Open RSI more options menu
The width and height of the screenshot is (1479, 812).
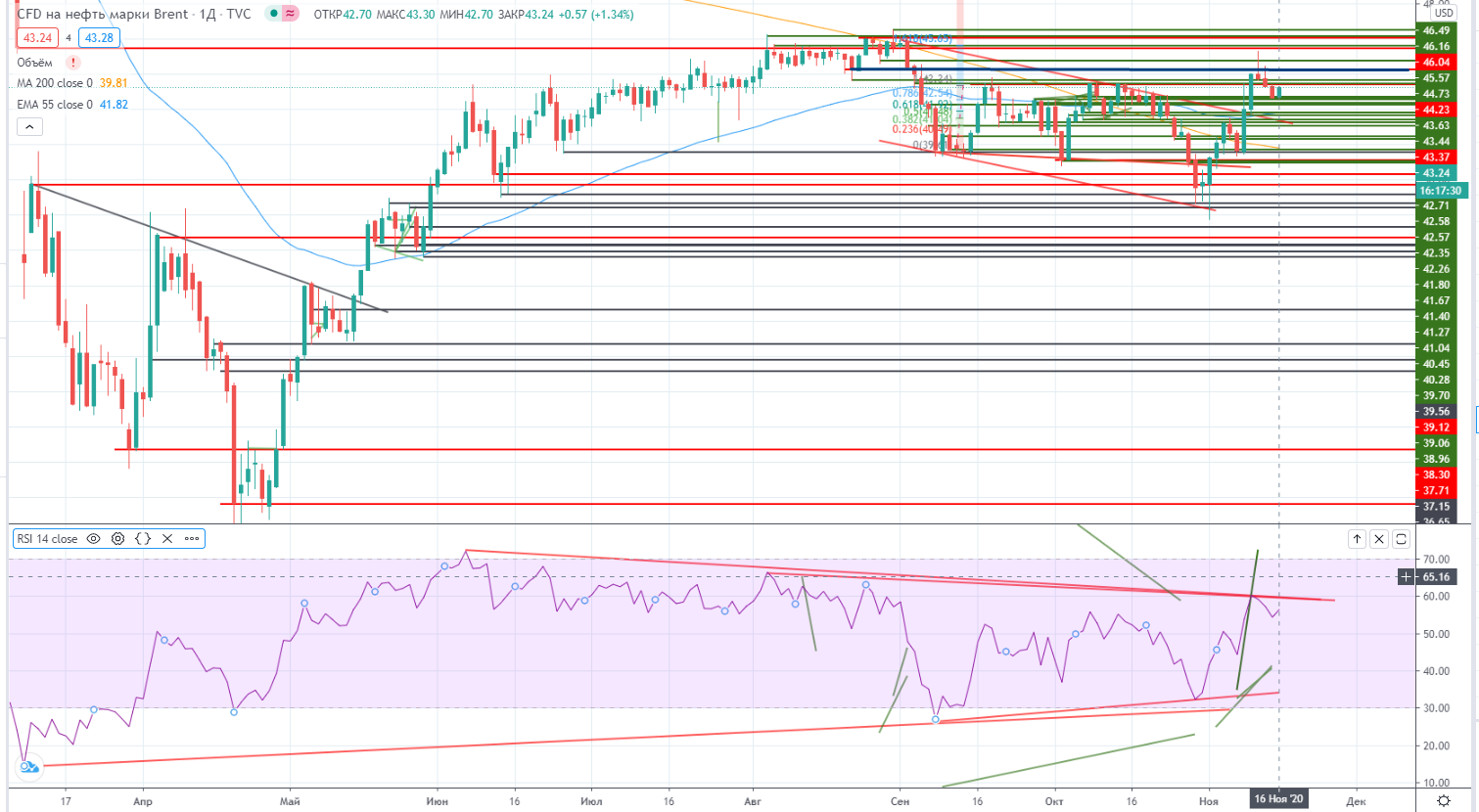pos(192,539)
